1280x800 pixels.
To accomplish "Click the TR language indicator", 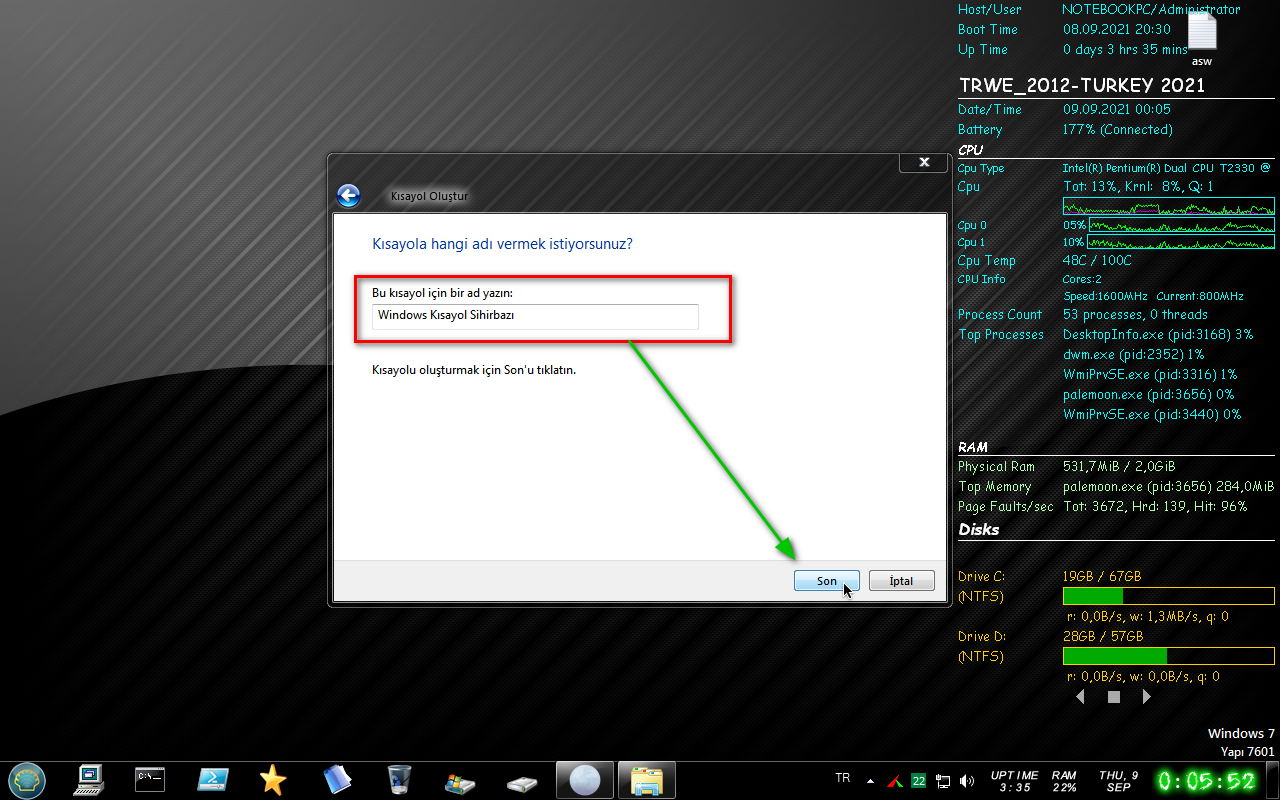I will (843, 778).
